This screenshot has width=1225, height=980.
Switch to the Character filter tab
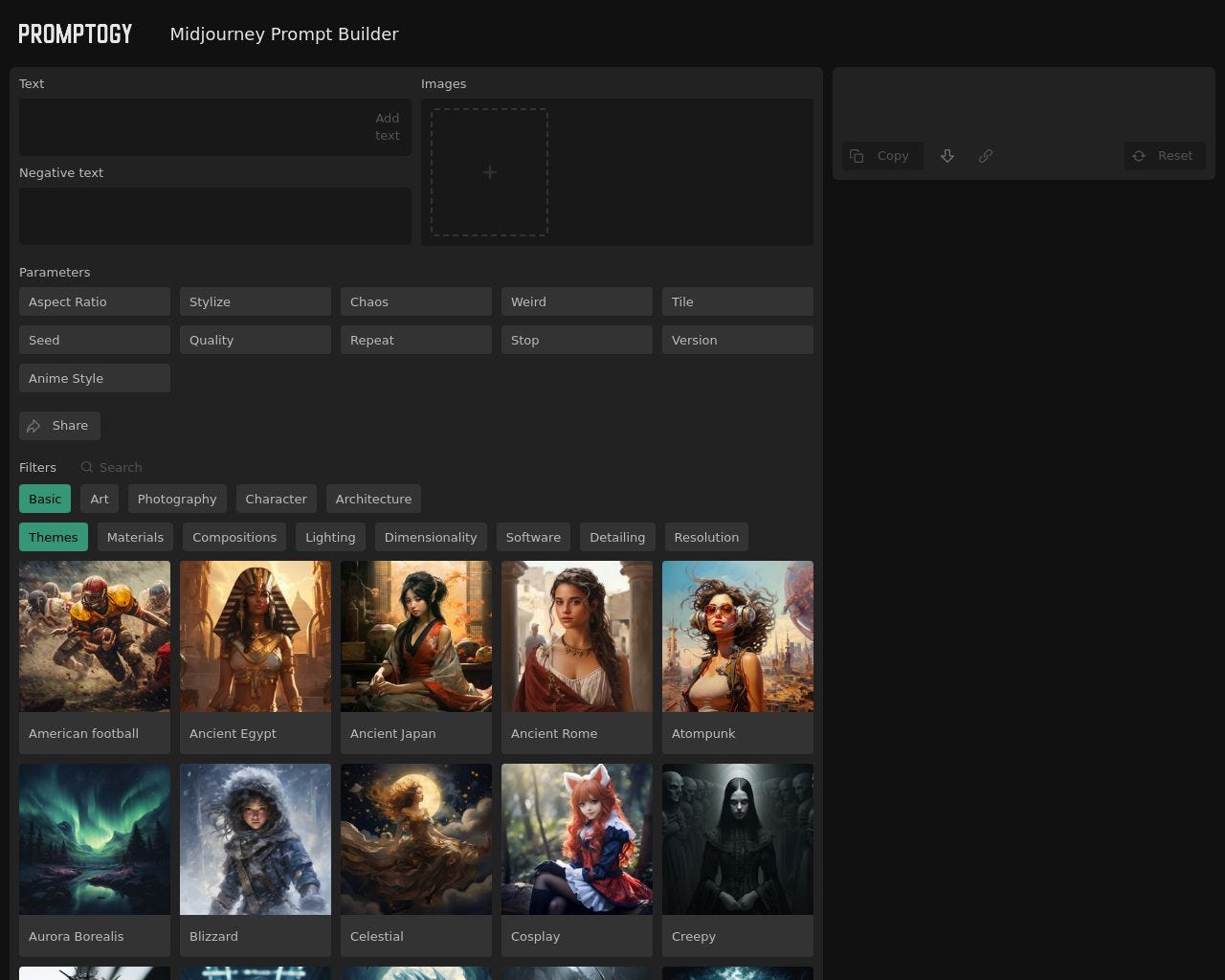click(276, 499)
